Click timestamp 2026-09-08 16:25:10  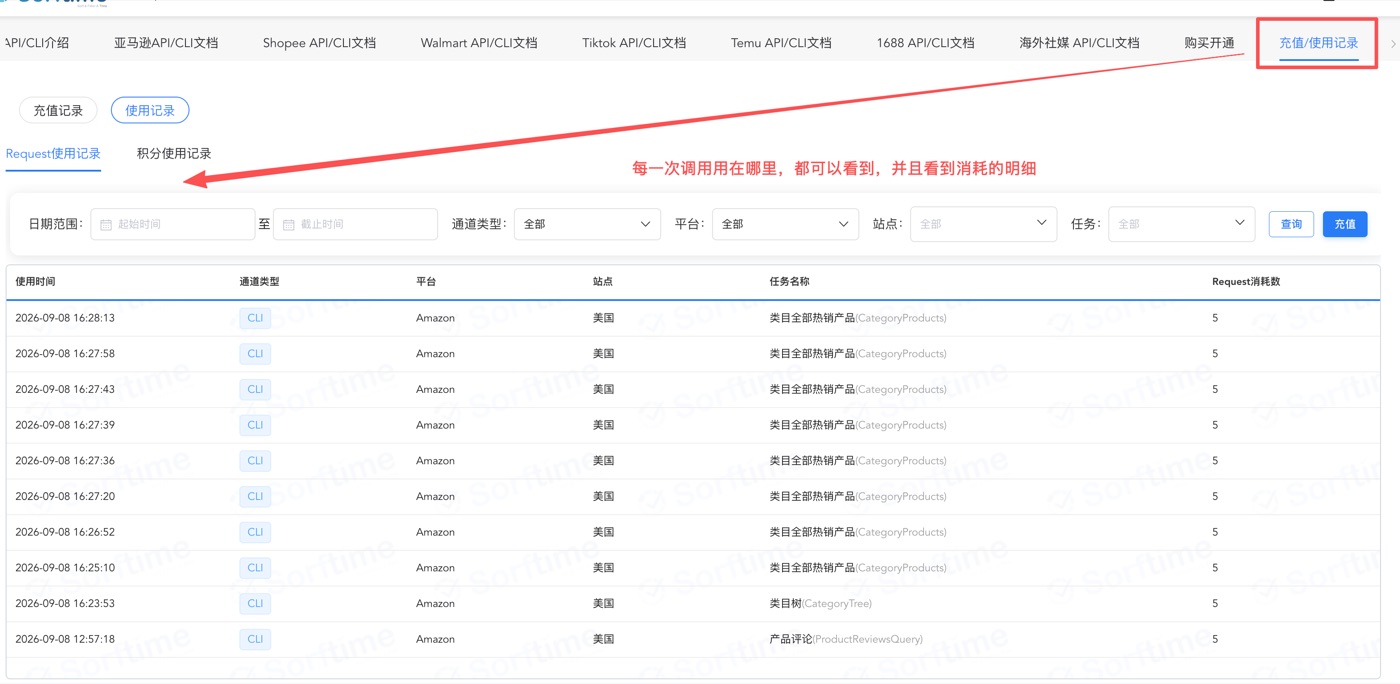click(65, 568)
